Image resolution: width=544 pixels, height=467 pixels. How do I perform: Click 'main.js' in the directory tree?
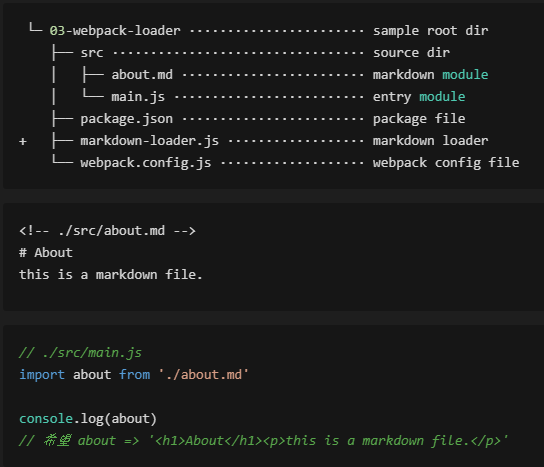point(138,97)
